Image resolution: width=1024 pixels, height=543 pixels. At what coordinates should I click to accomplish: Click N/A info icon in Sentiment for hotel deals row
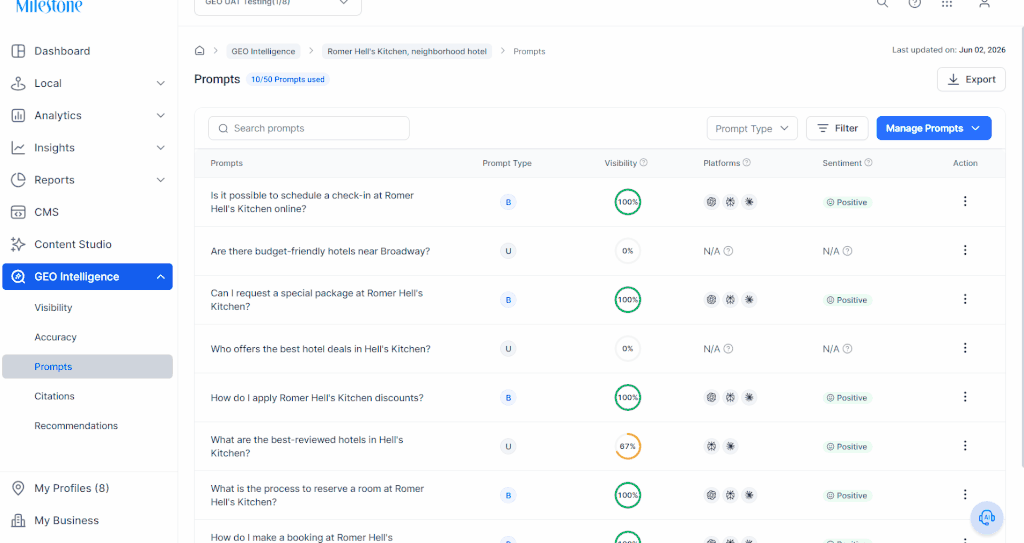pos(847,349)
